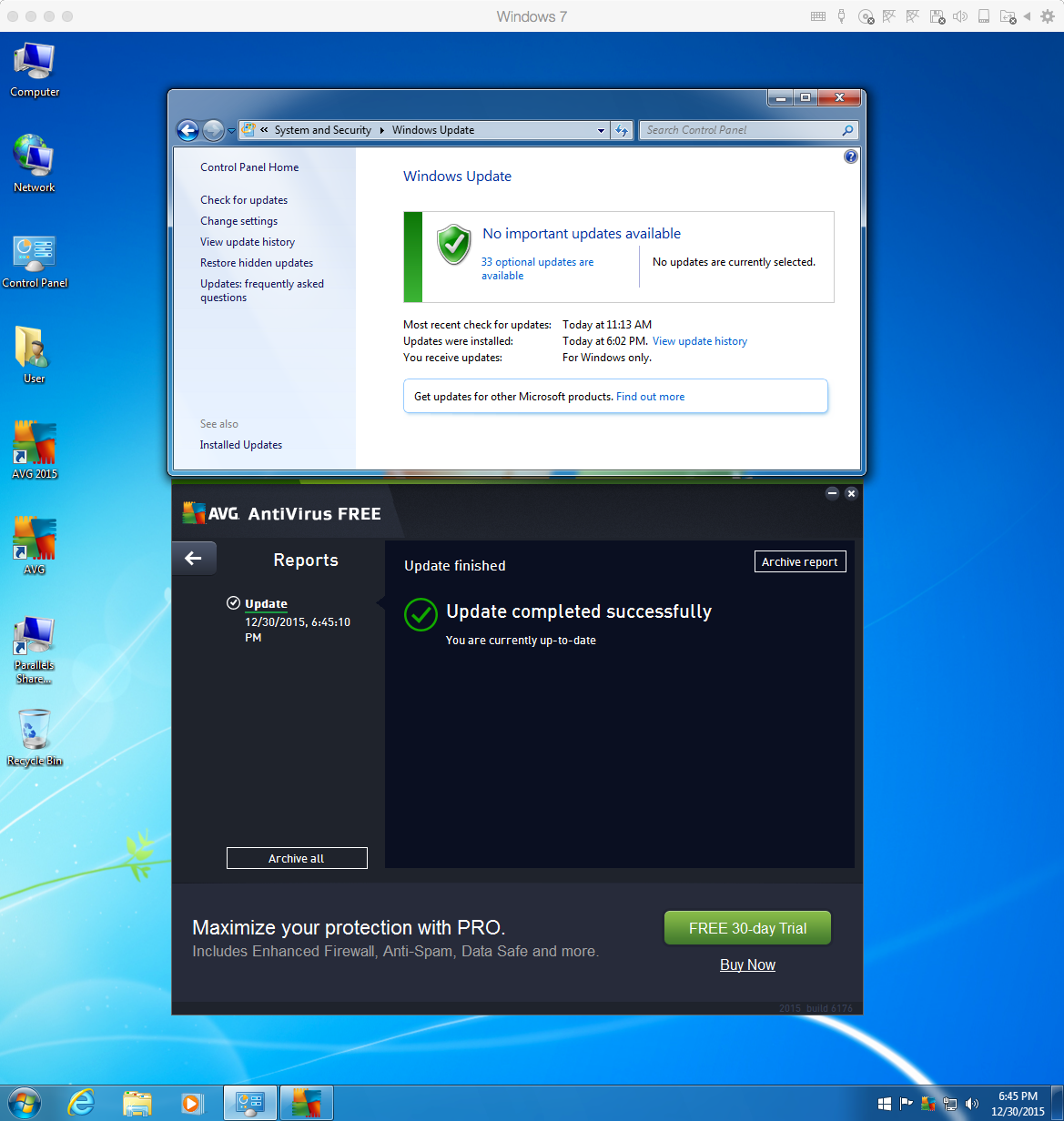The height and width of the screenshot is (1121, 1064).
Task: Open the Action Center flag in the tray
Action: point(906,1103)
